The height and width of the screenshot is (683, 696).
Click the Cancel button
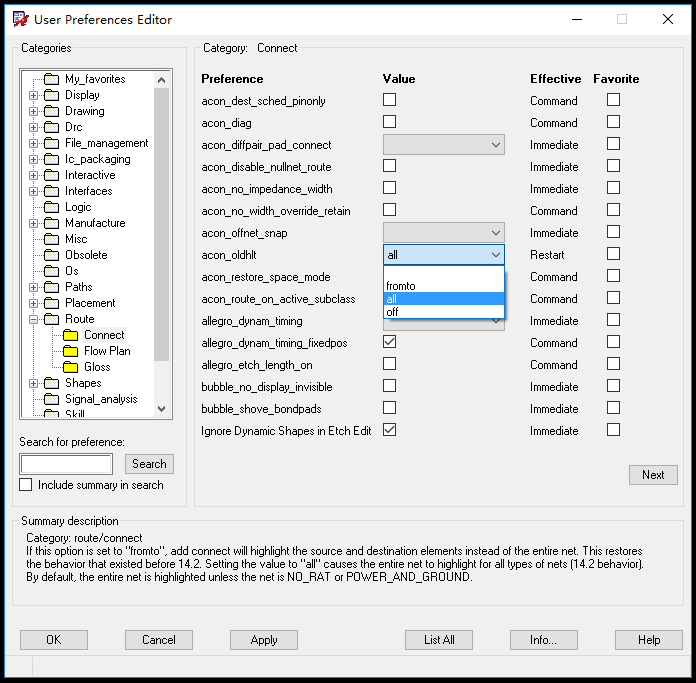click(x=159, y=640)
